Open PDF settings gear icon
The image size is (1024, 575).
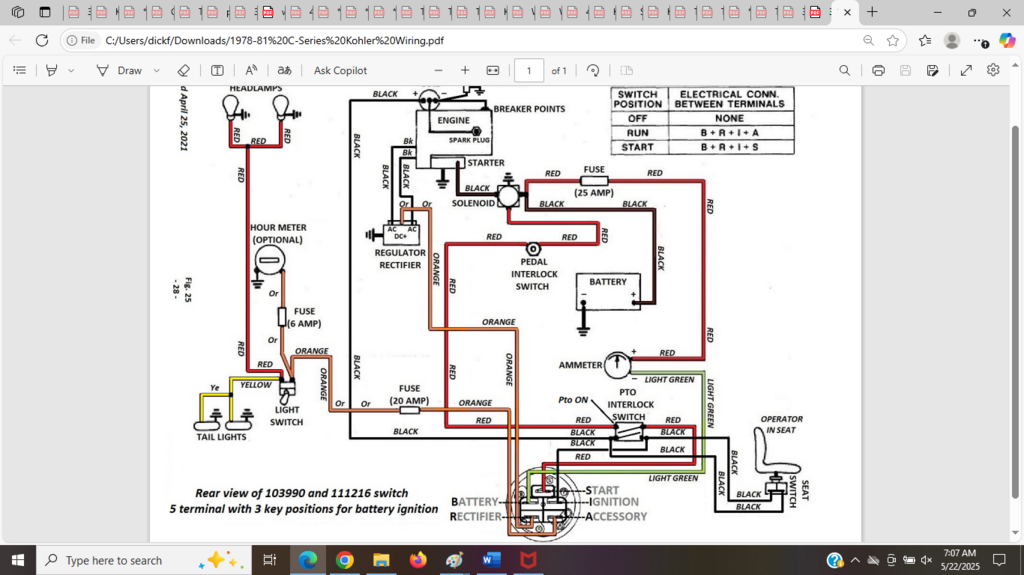point(993,71)
